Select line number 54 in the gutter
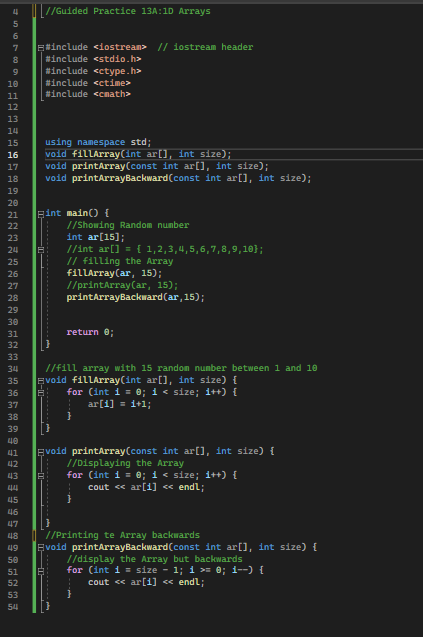This screenshot has width=423, height=637. 13,607
